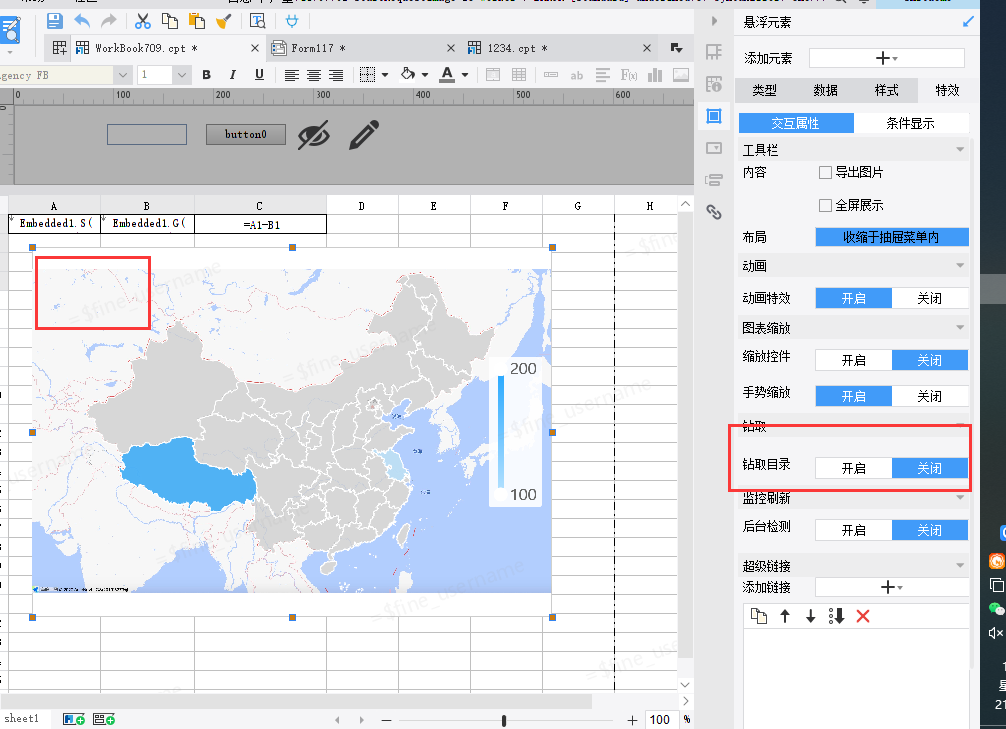Image resolution: width=1006 pixels, height=729 pixels.
Task: Activate the format painter brush
Action: click(223, 21)
